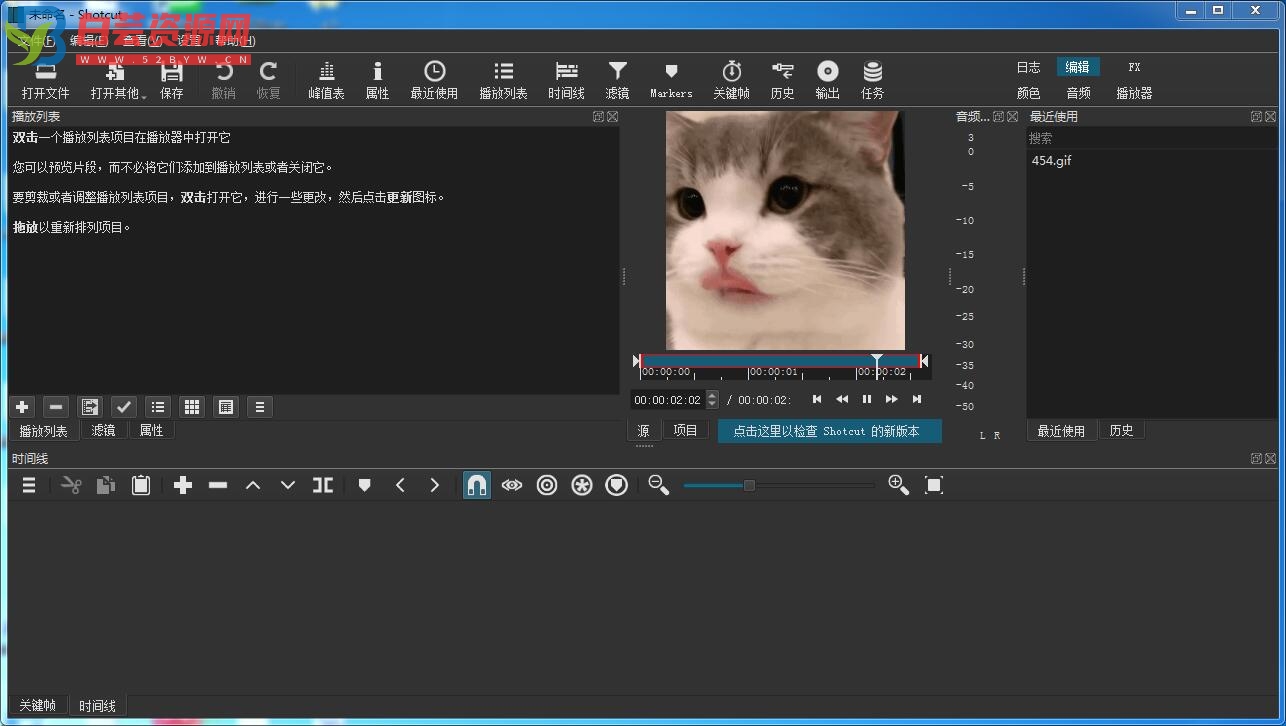The width and height of the screenshot is (1286, 726).
Task: Open the playlist hamburger menu
Action: point(260,407)
